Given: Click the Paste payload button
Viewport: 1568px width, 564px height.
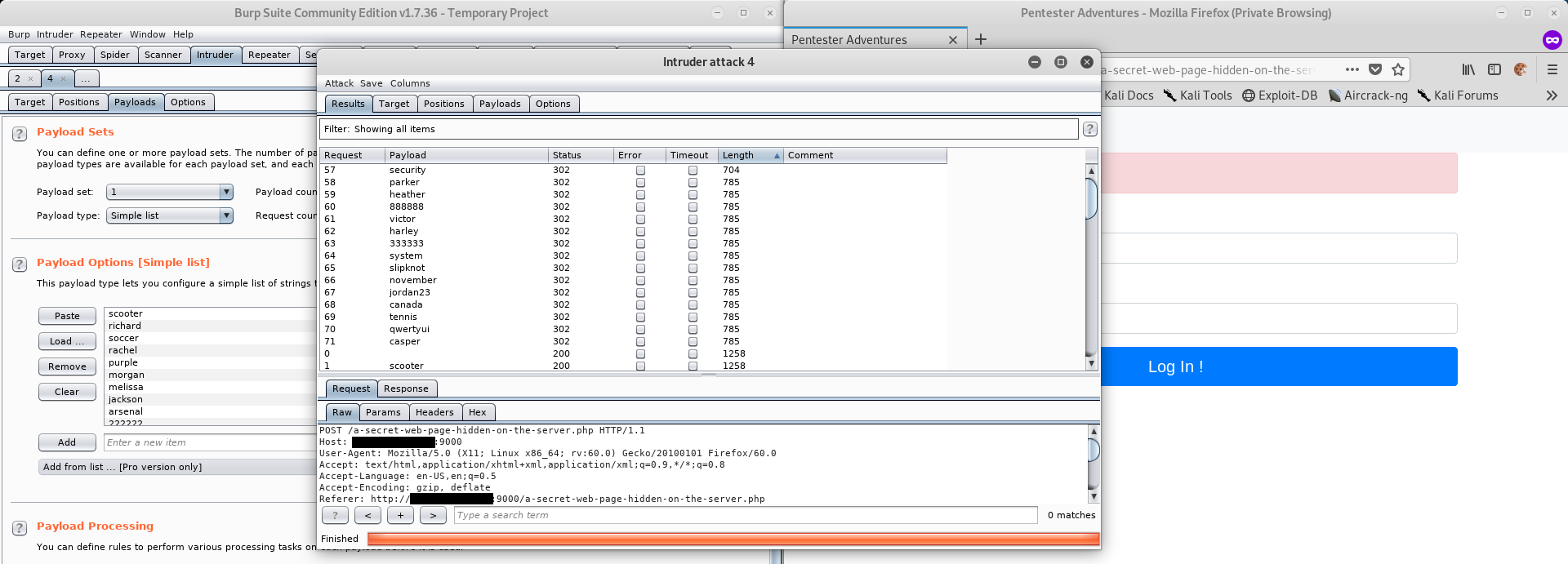Looking at the screenshot, I should (67, 316).
